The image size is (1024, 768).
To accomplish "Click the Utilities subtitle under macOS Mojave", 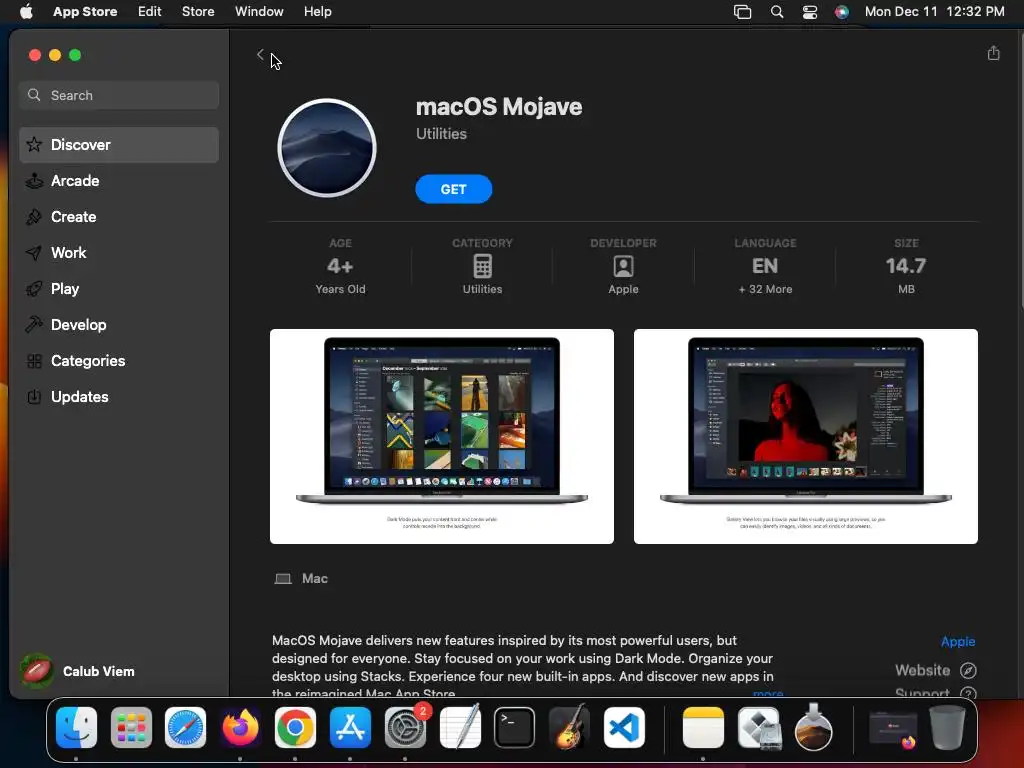I will pos(441,134).
